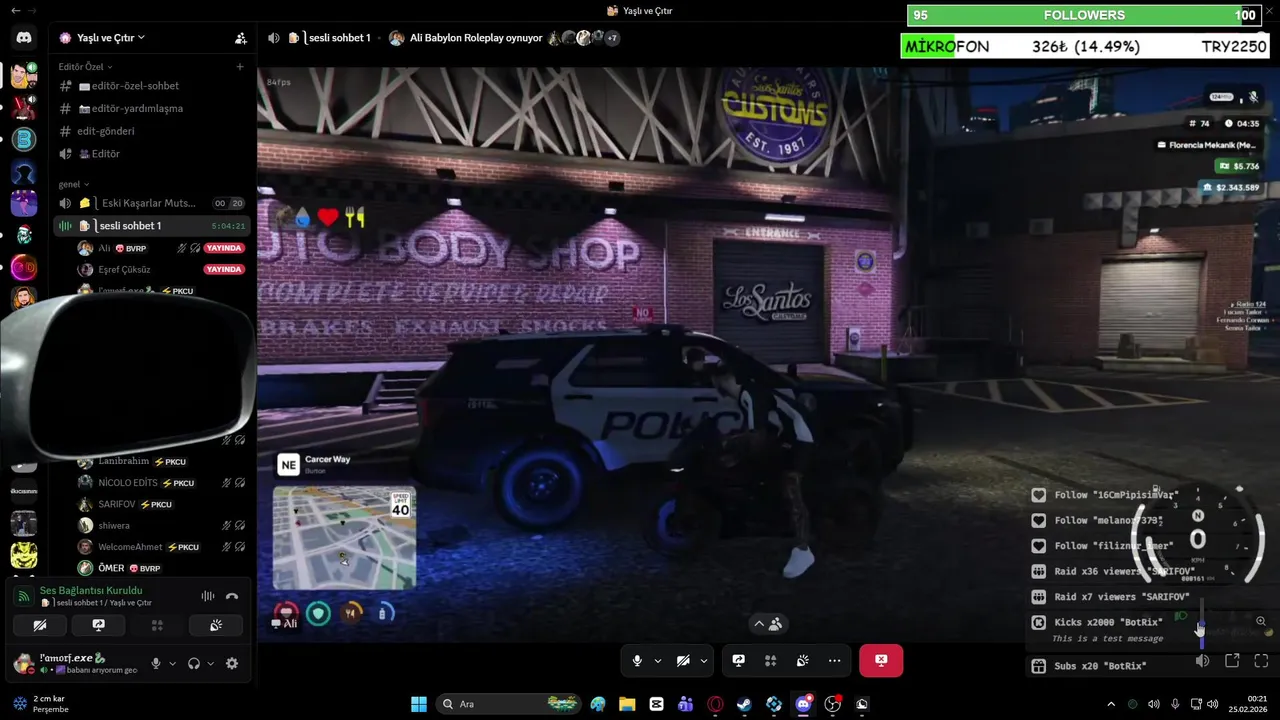Click red stop watching stream button
The height and width of the screenshot is (720, 1280).
pos(880,660)
